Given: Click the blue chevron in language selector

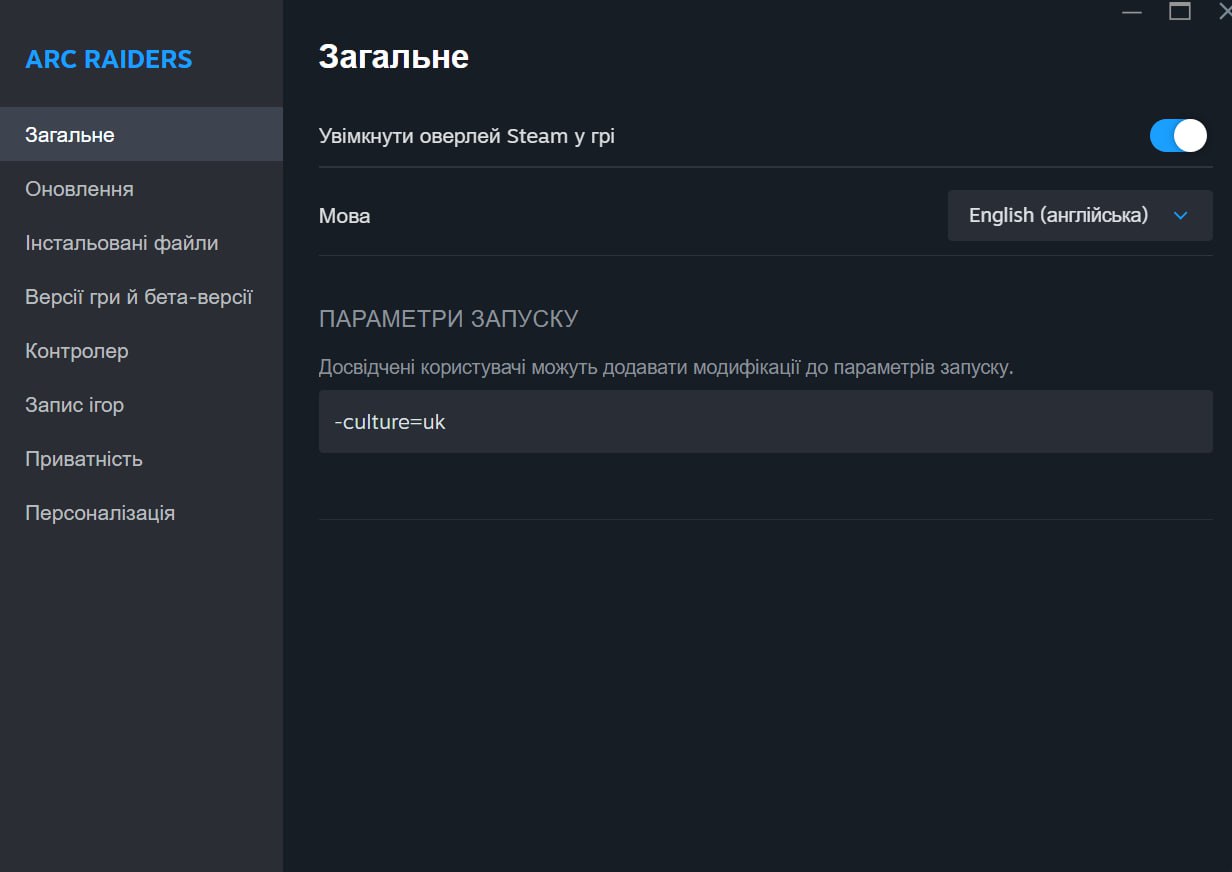Looking at the screenshot, I should [x=1180, y=215].
